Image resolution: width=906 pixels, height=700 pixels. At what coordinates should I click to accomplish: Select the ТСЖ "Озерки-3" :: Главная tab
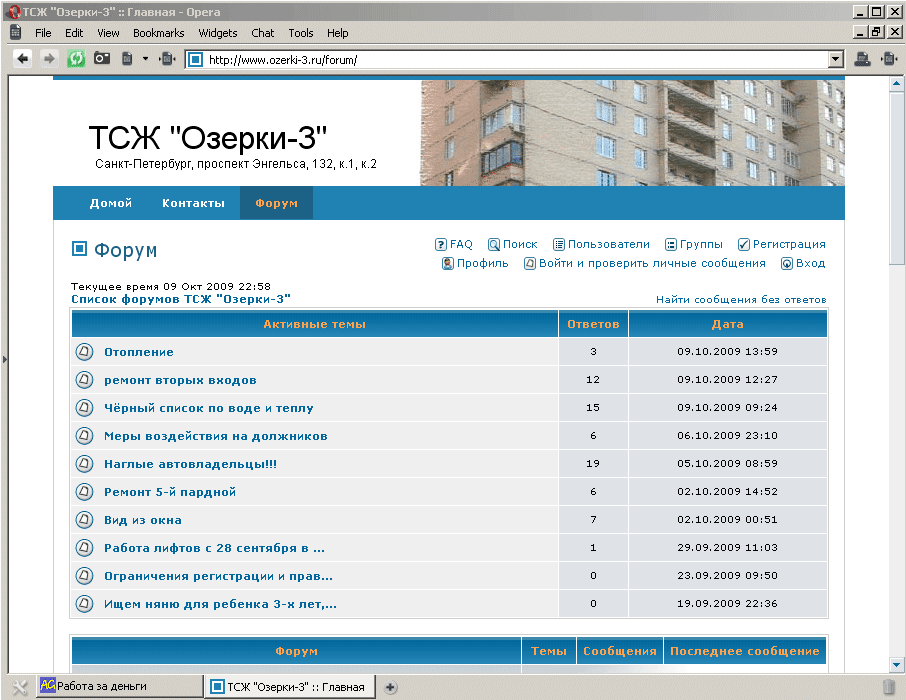(291, 687)
